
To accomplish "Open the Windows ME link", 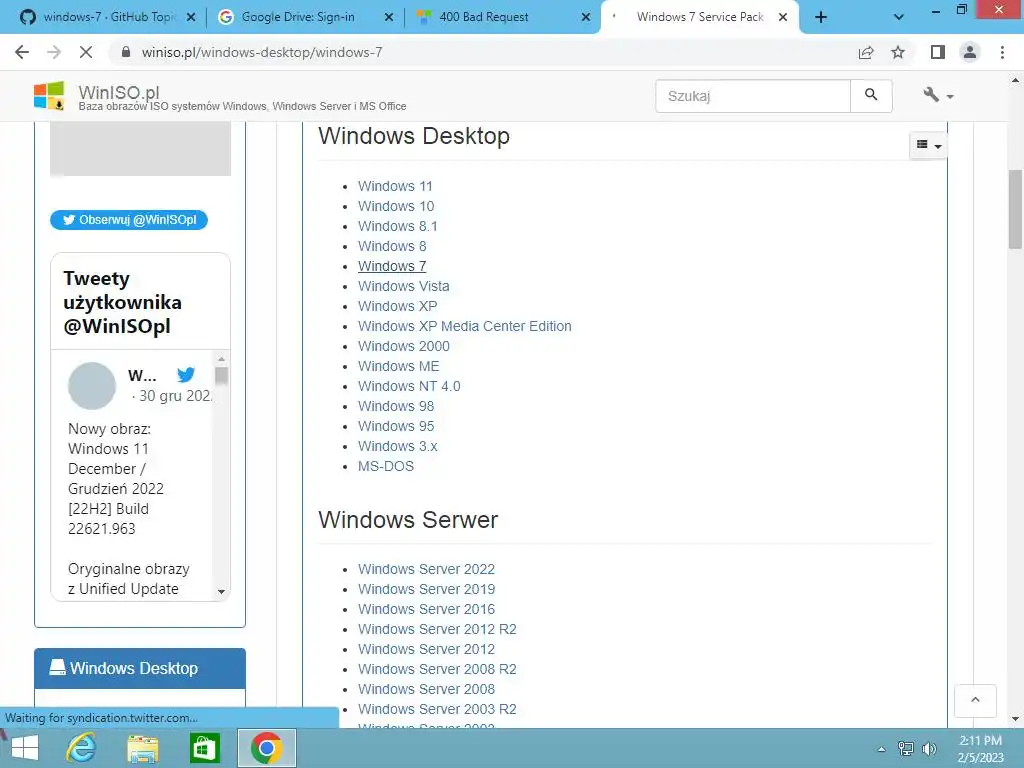I will [398, 366].
